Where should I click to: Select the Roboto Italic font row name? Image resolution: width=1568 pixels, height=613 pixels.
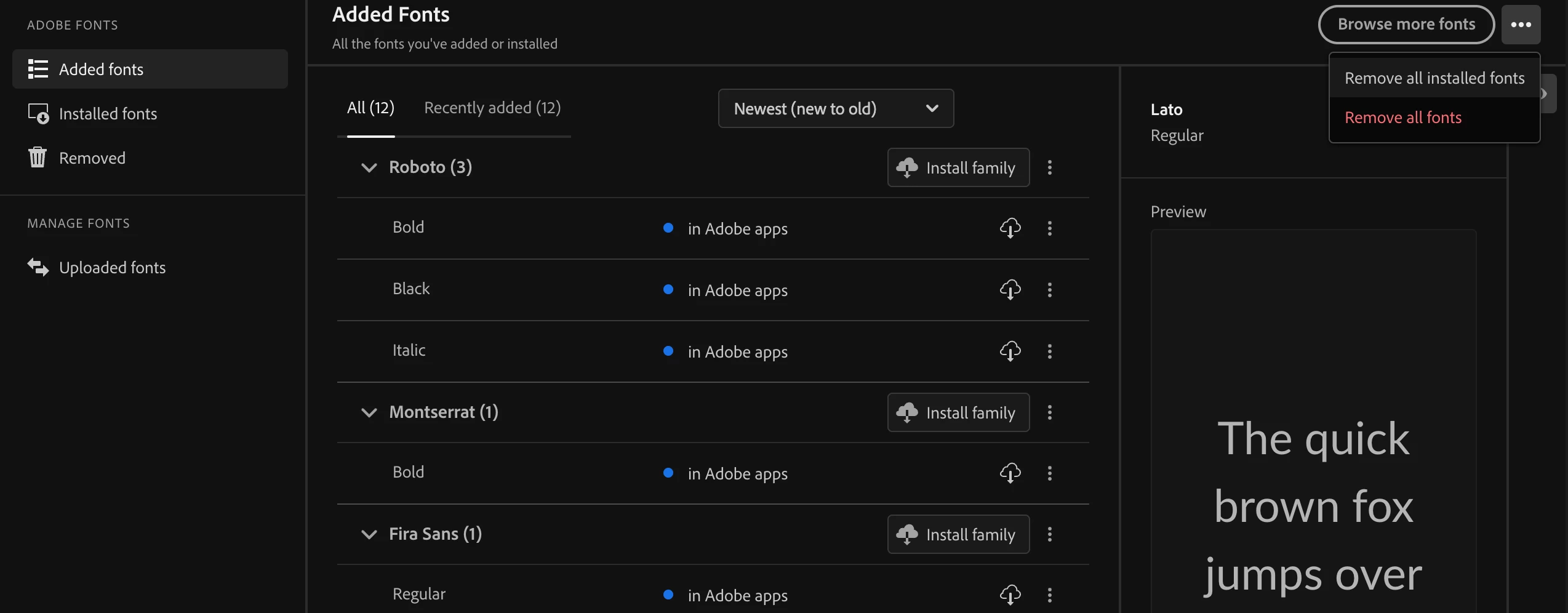[x=409, y=350]
